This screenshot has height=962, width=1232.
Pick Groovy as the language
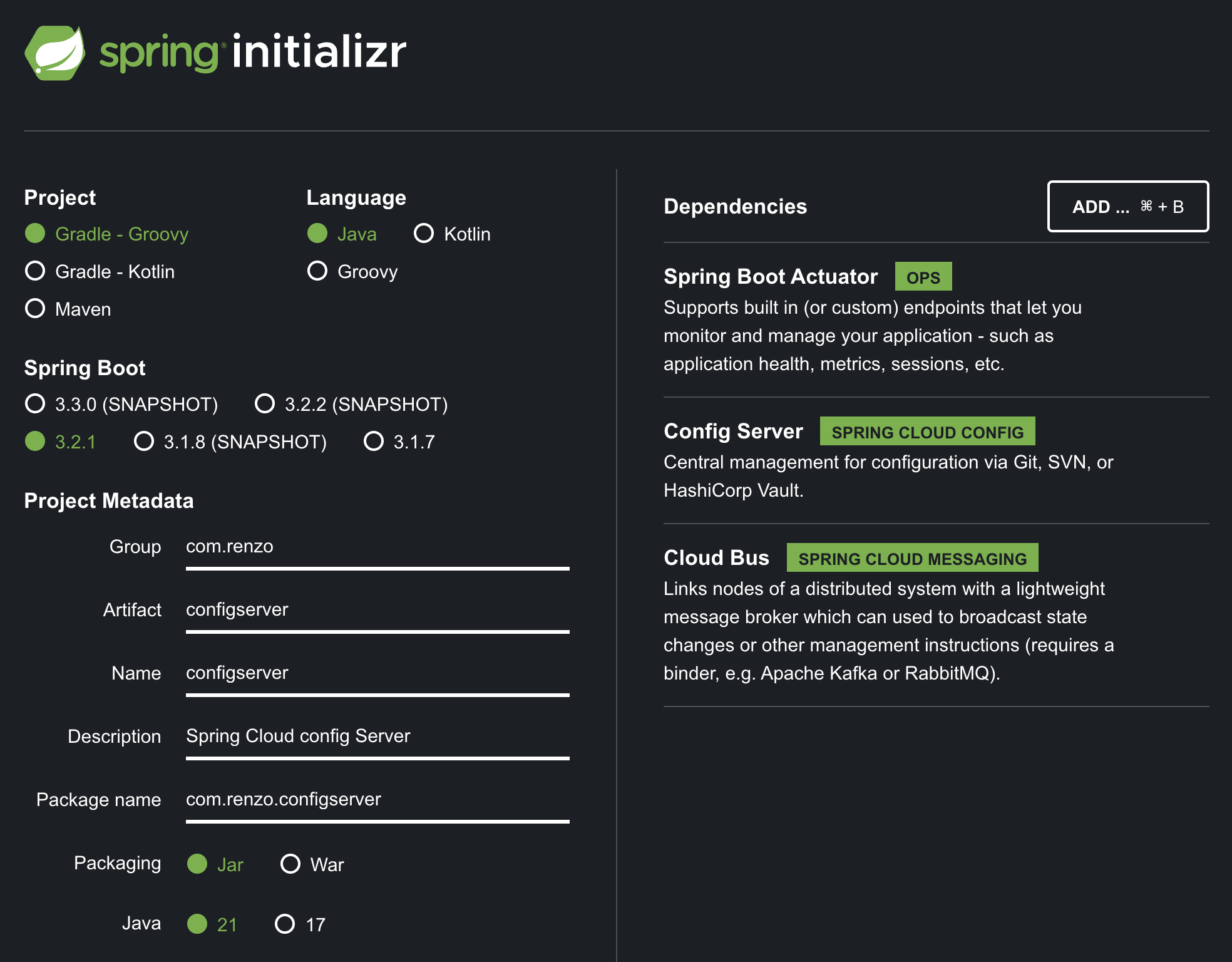point(317,271)
